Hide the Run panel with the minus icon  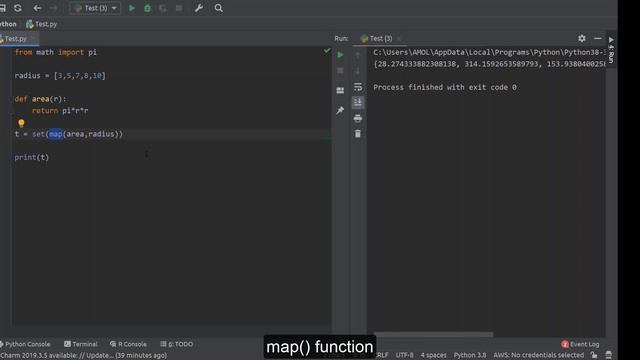coord(598,38)
